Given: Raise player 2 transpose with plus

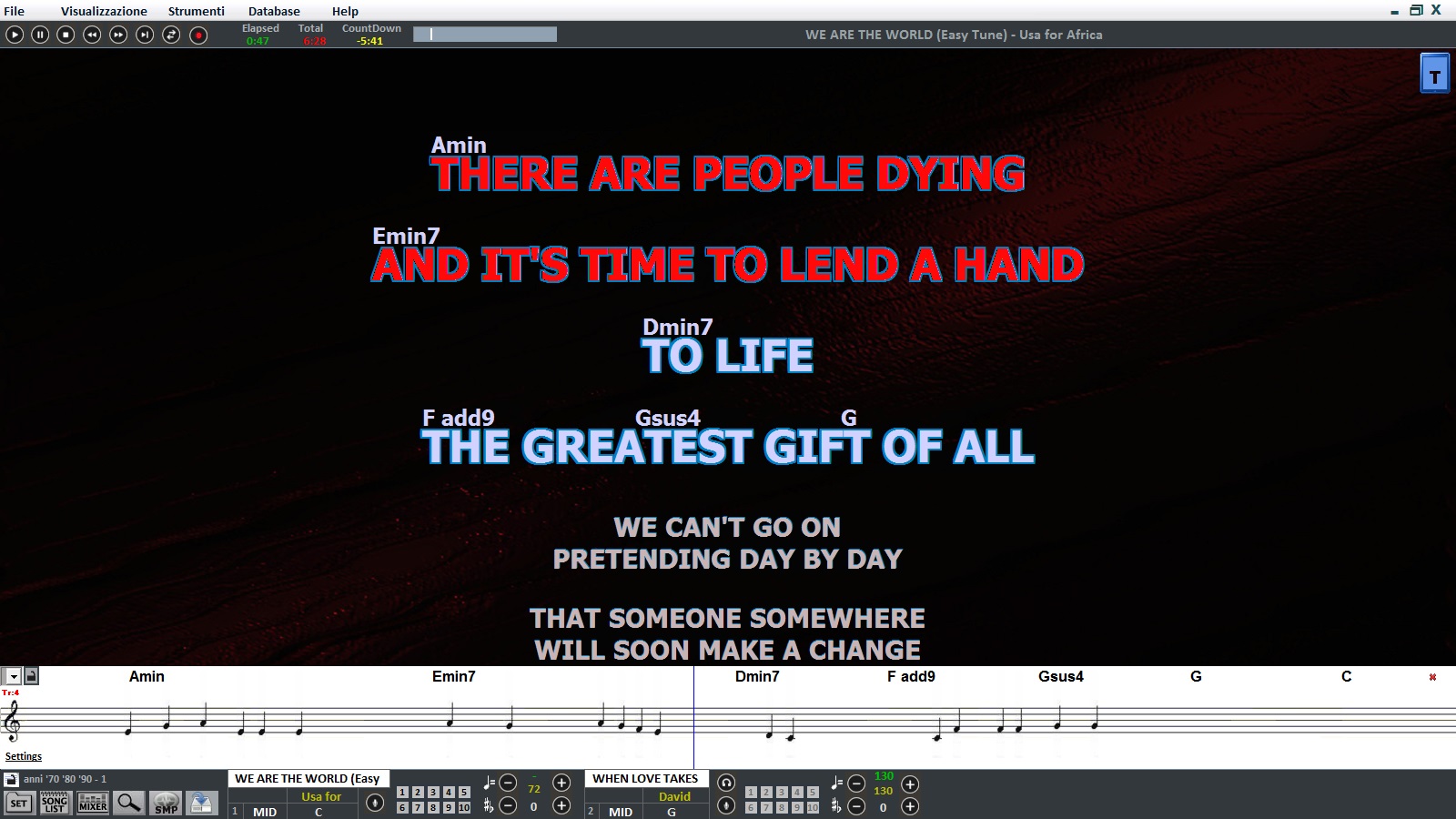Looking at the screenshot, I should tap(910, 805).
